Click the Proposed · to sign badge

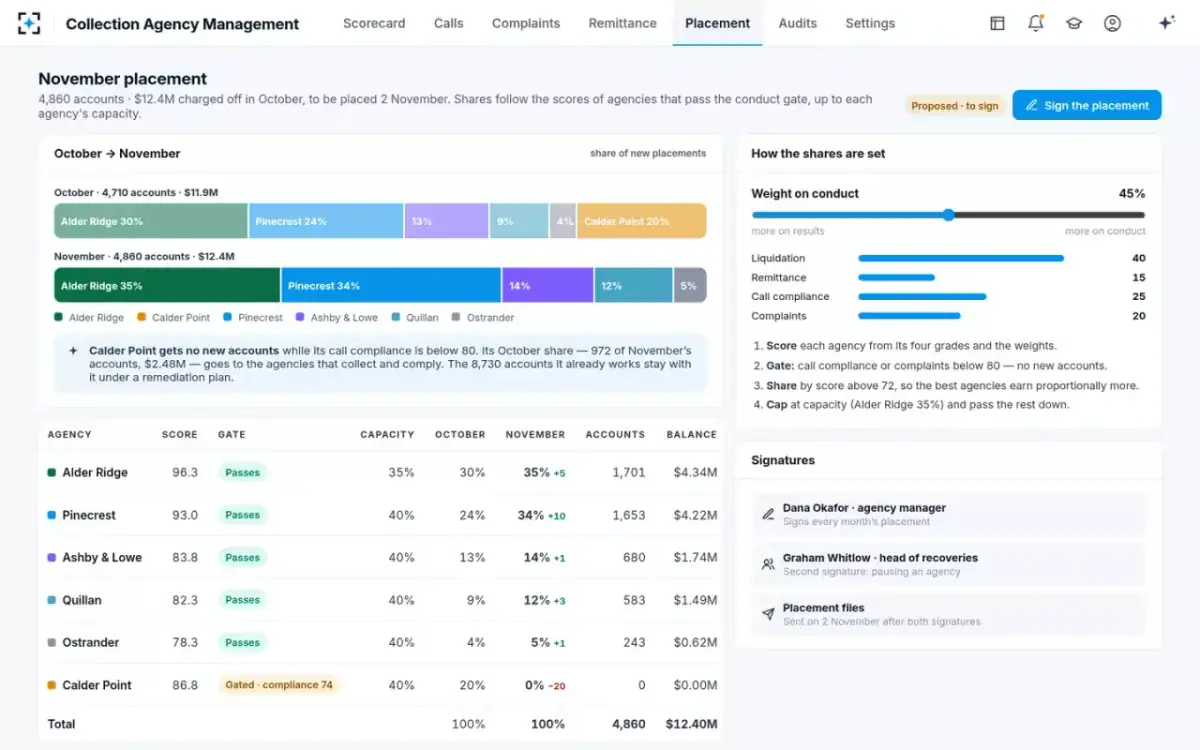click(954, 105)
